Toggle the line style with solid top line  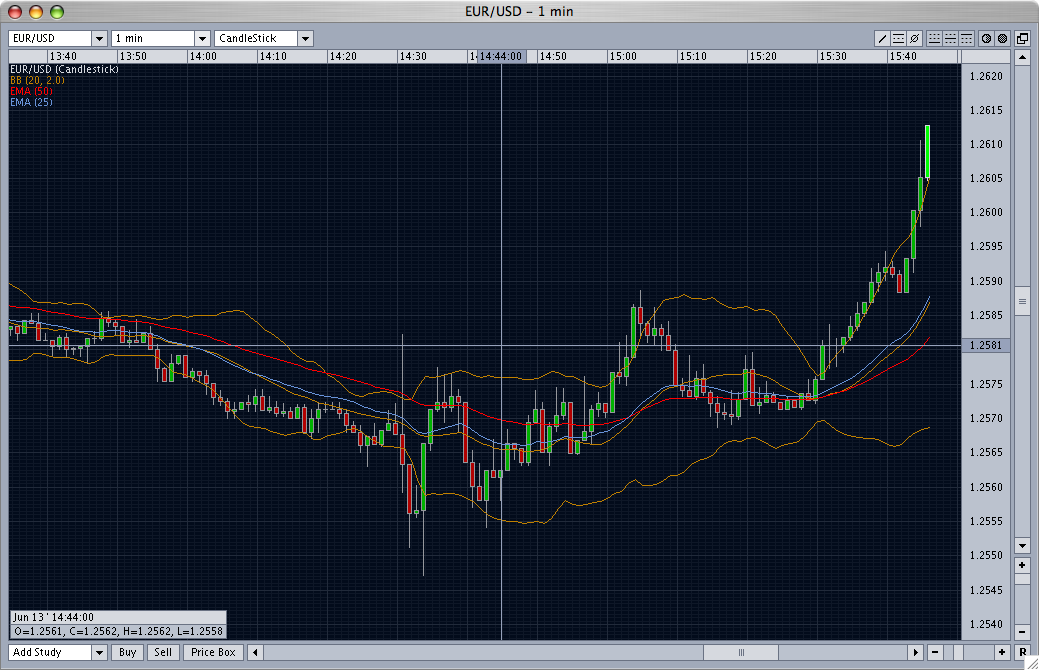[x=966, y=39]
